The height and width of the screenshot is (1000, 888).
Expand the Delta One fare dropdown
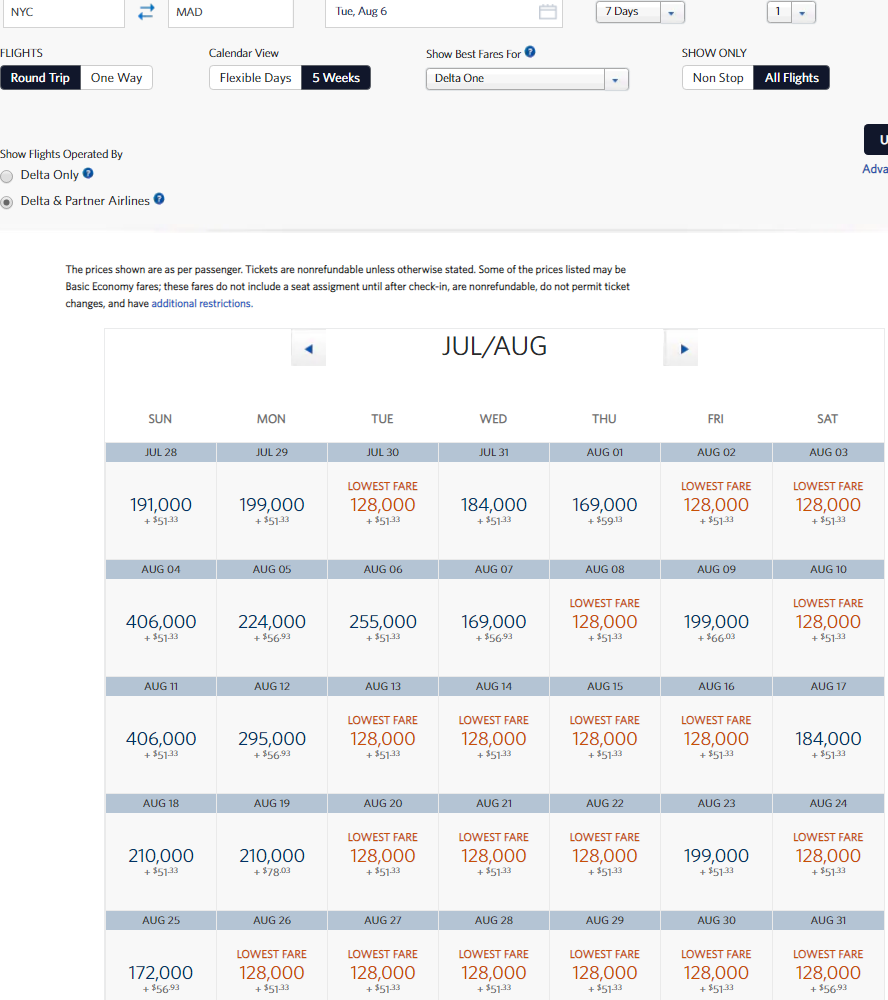pyautogui.click(x=616, y=80)
